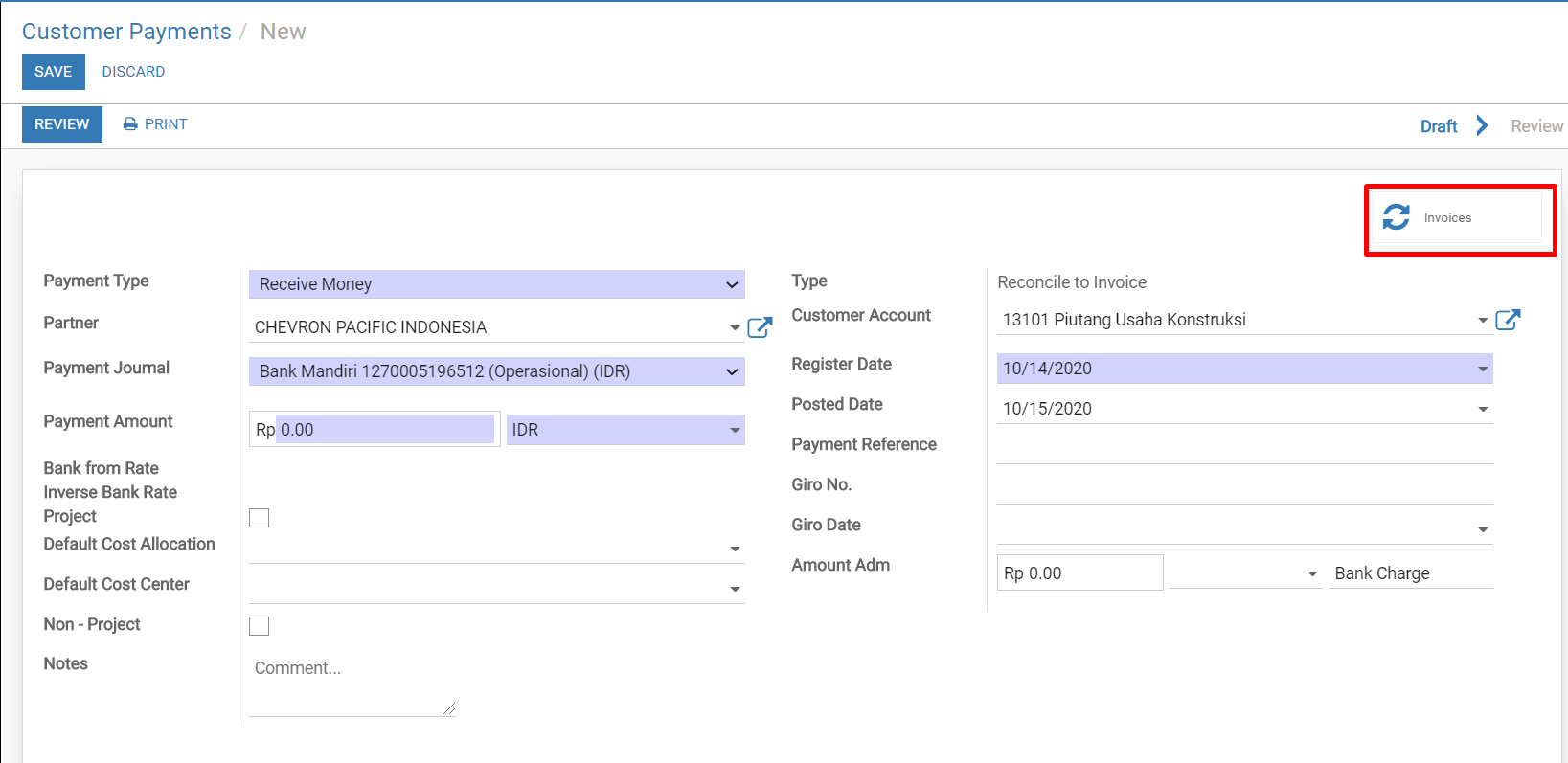Click the DISCARD button
Viewport: 1568px width, 763px height.
133,72
